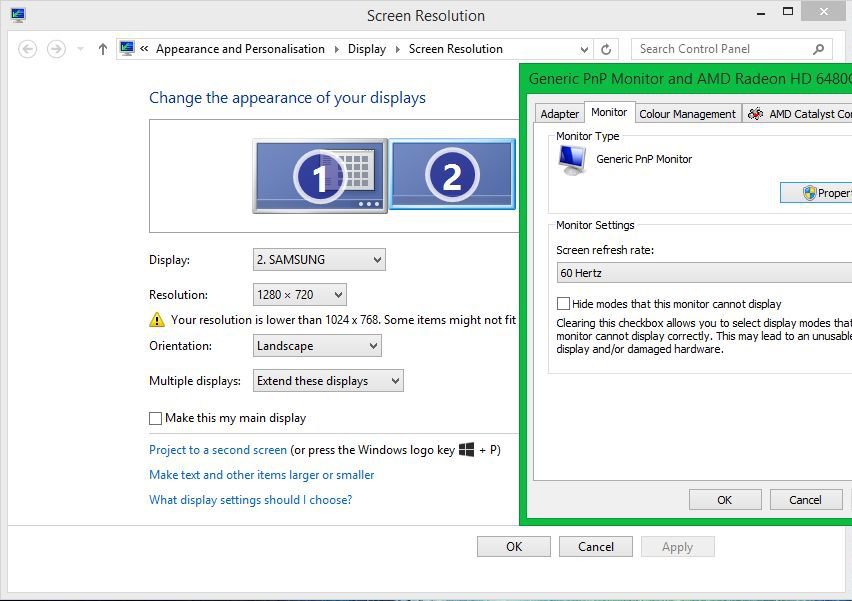Toggle Hide modes monitor cannot display
The image size is (852, 601).
(564, 304)
